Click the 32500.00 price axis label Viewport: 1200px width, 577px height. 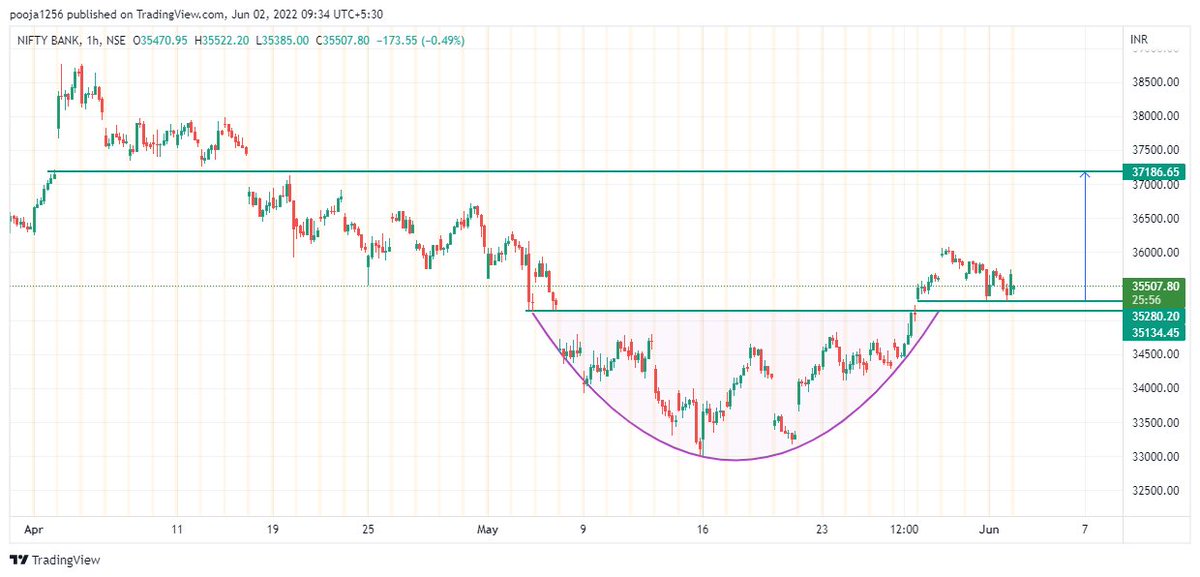click(1155, 491)
